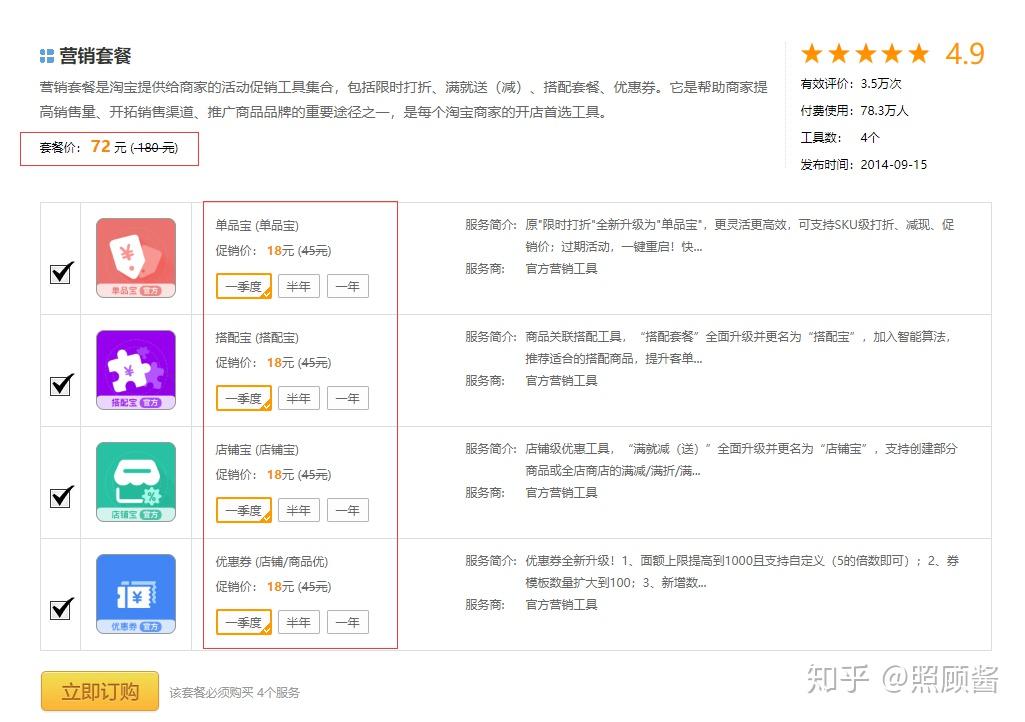
Task: Select 半年 option for 优惠券
Action: coord(299,623)
